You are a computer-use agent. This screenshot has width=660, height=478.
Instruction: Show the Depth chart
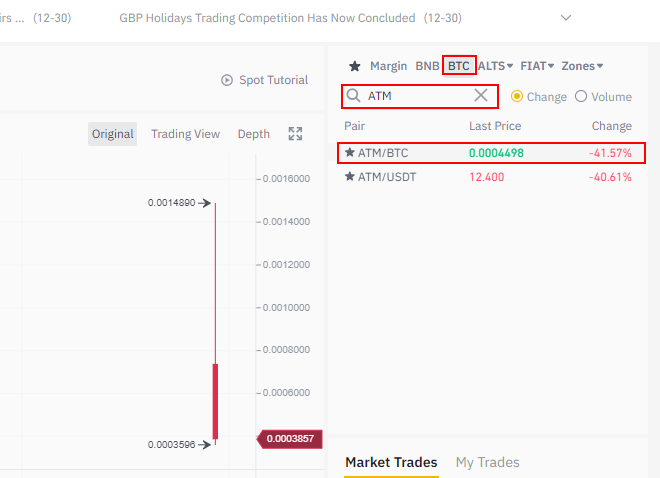(x=253, y=134)
